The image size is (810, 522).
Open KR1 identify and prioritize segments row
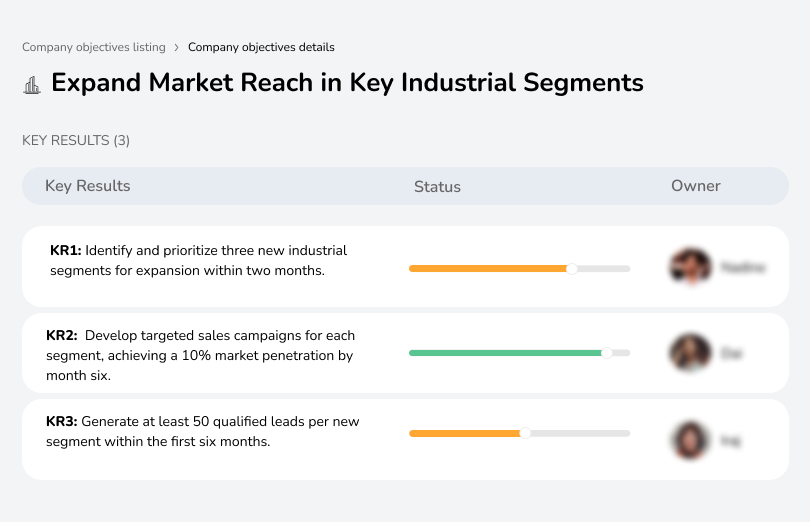(x=405, y=266)
